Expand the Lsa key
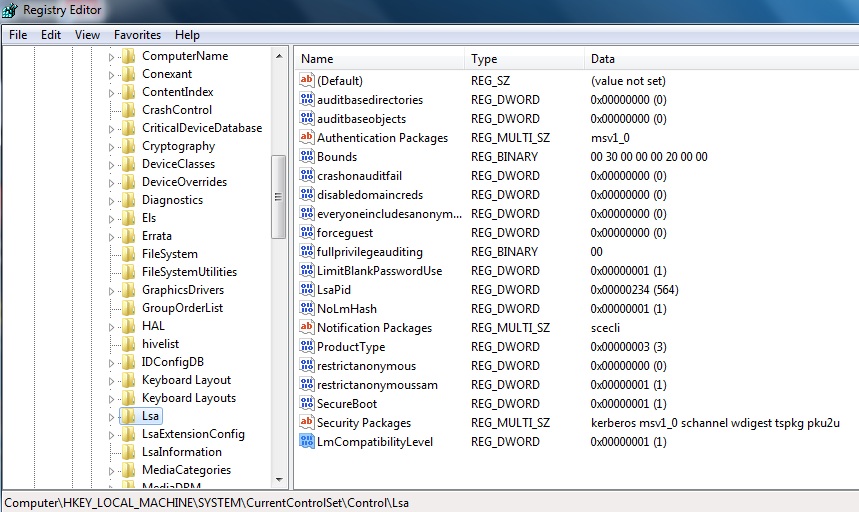 pos(111,417)
